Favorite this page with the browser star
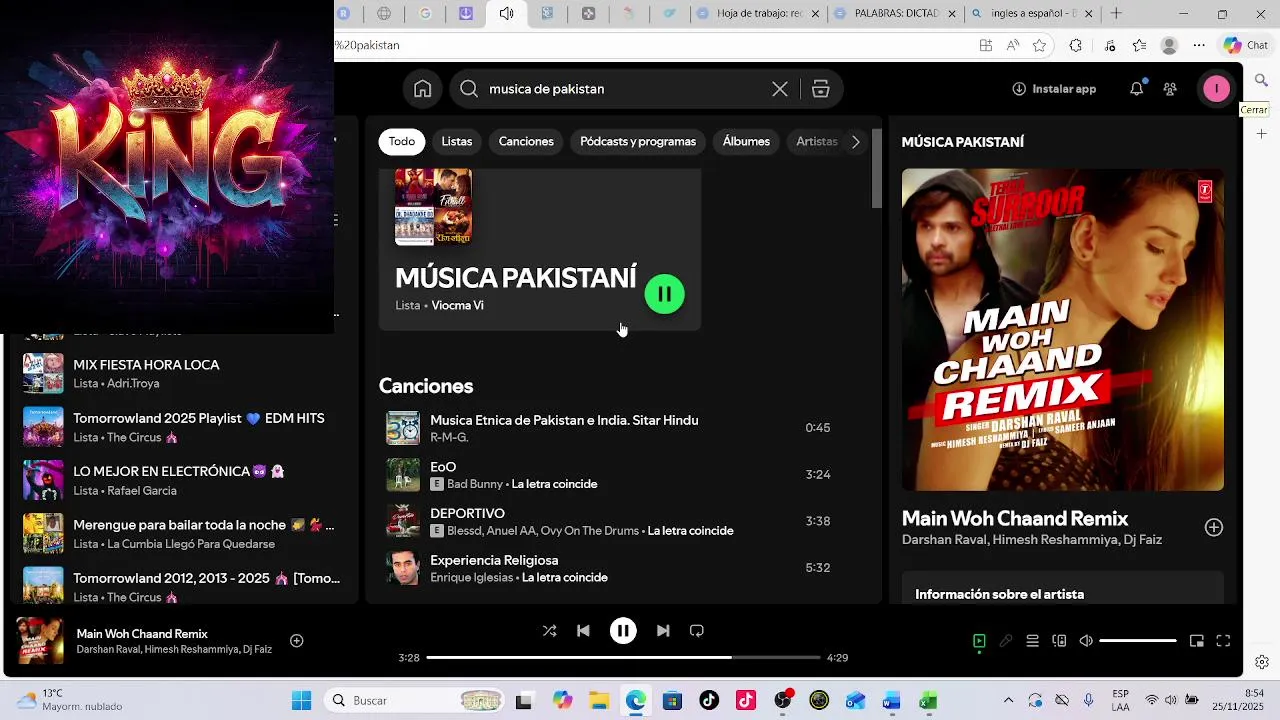This screenshot has height=720, width=1280. pyautogui.click(x=1039, y=45)
